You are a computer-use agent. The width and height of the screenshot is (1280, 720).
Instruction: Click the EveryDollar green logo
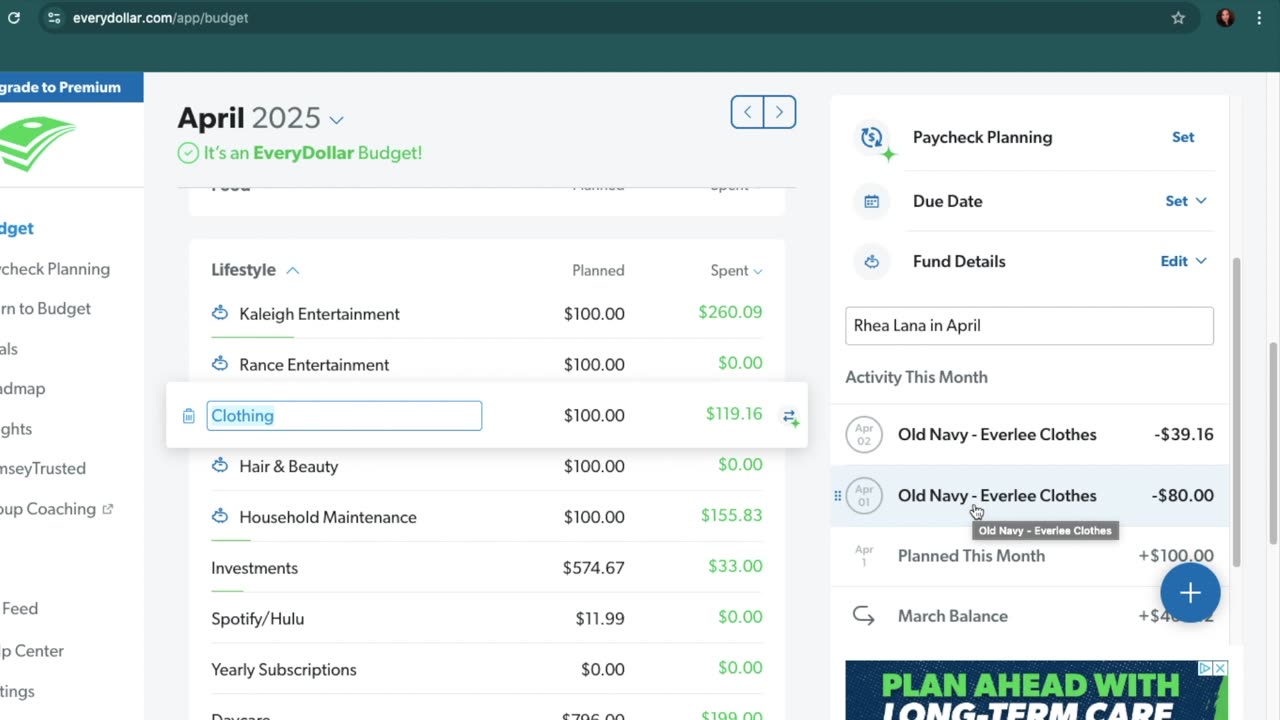click(38, 143)
